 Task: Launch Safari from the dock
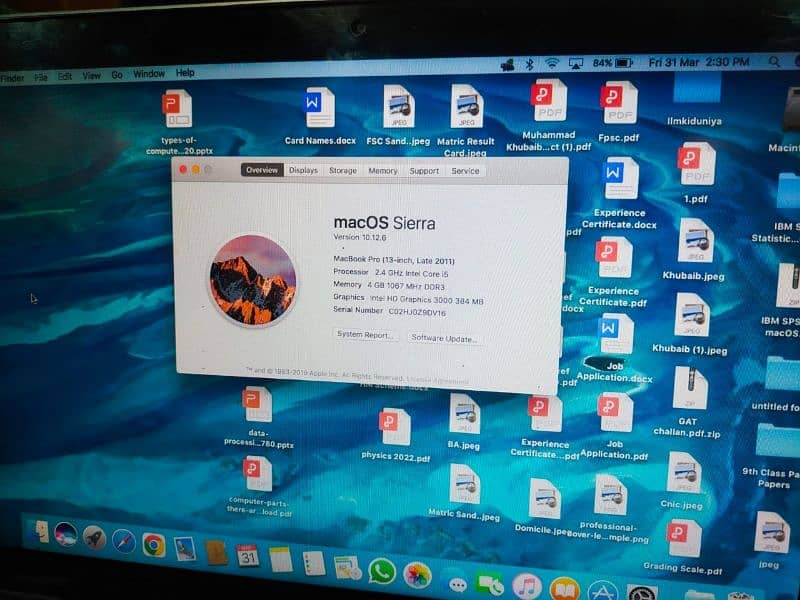coord(124,541)
